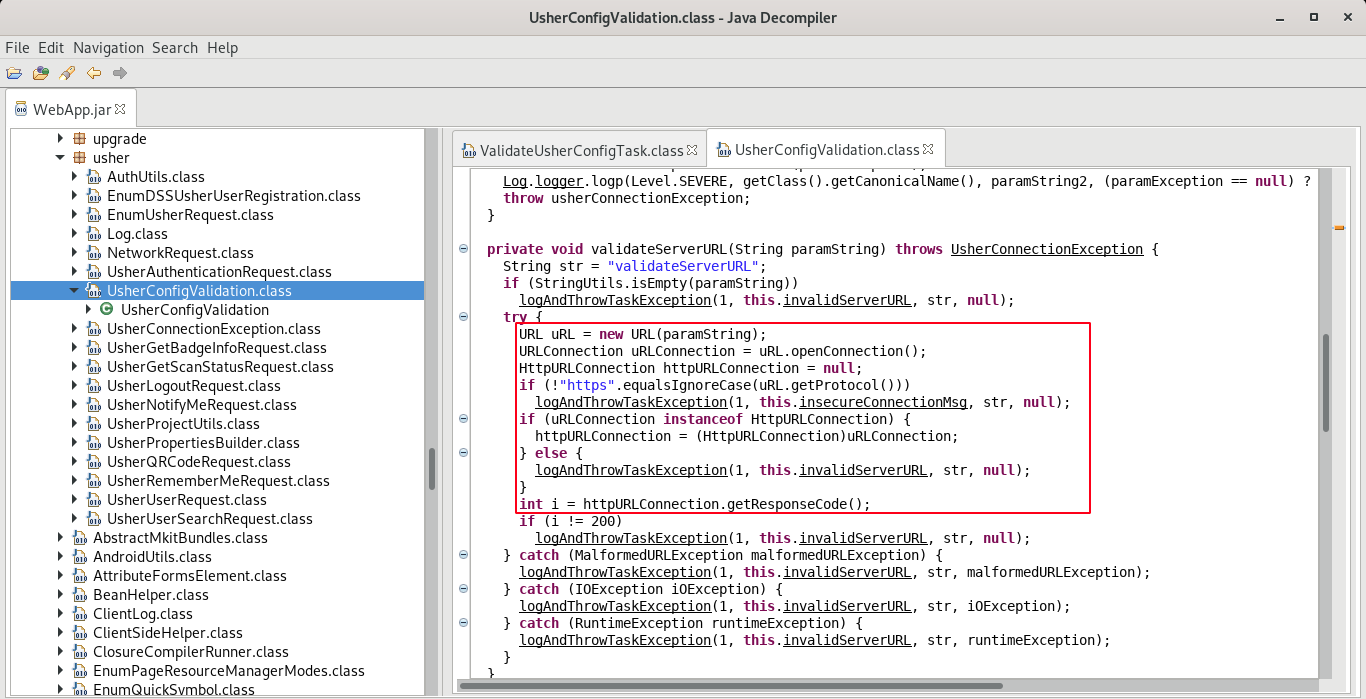Select UsherConnectionException.class in tree
The height and width of the screenshot is (699, 1366).
214,329
